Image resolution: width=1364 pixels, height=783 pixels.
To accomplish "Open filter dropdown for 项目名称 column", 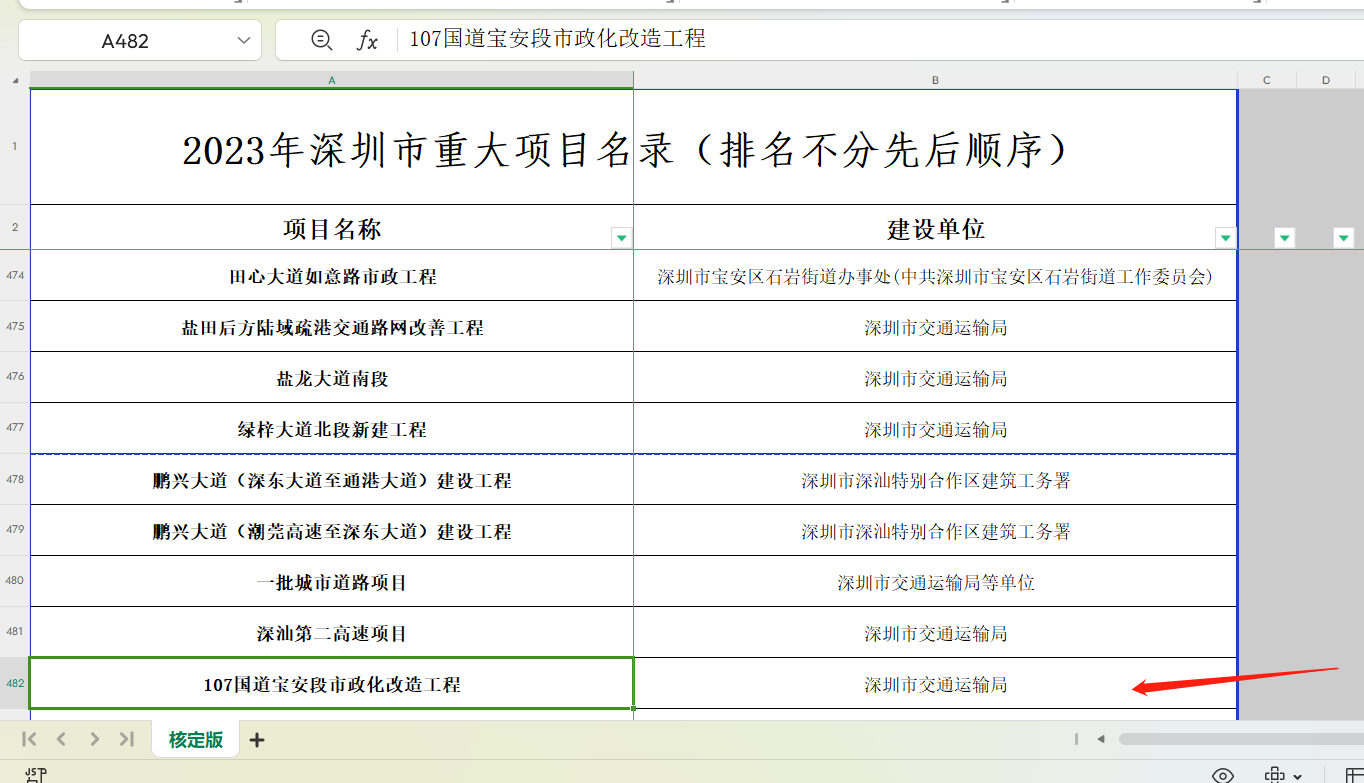I will point(621,238).
